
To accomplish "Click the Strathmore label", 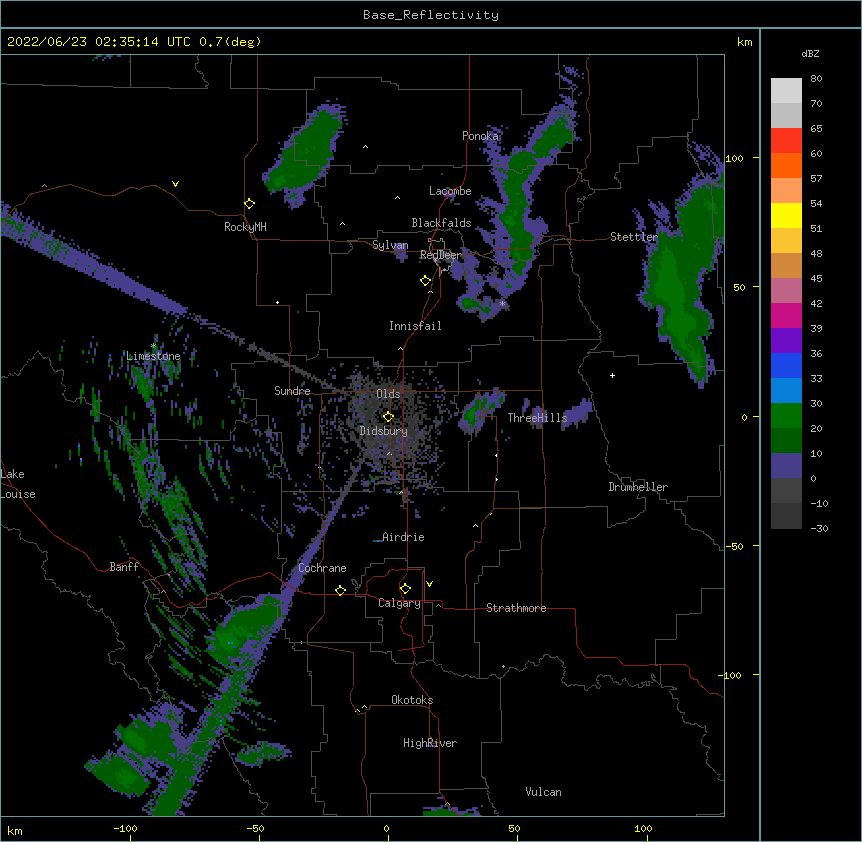I will tap(516, 608).
